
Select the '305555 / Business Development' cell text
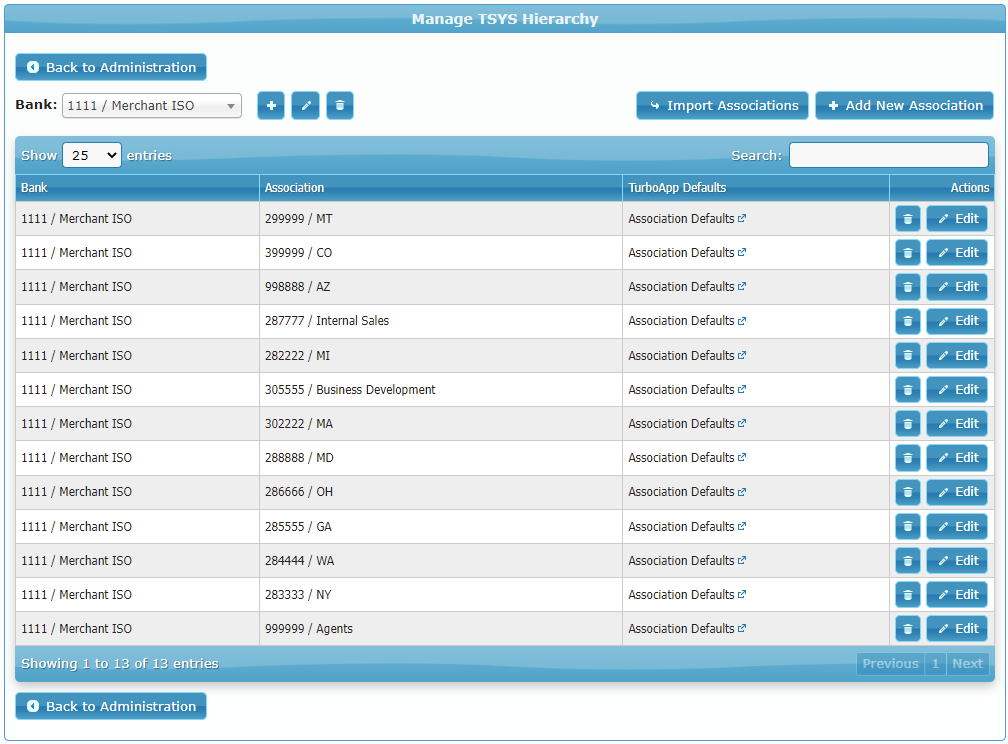coord(350,390)
